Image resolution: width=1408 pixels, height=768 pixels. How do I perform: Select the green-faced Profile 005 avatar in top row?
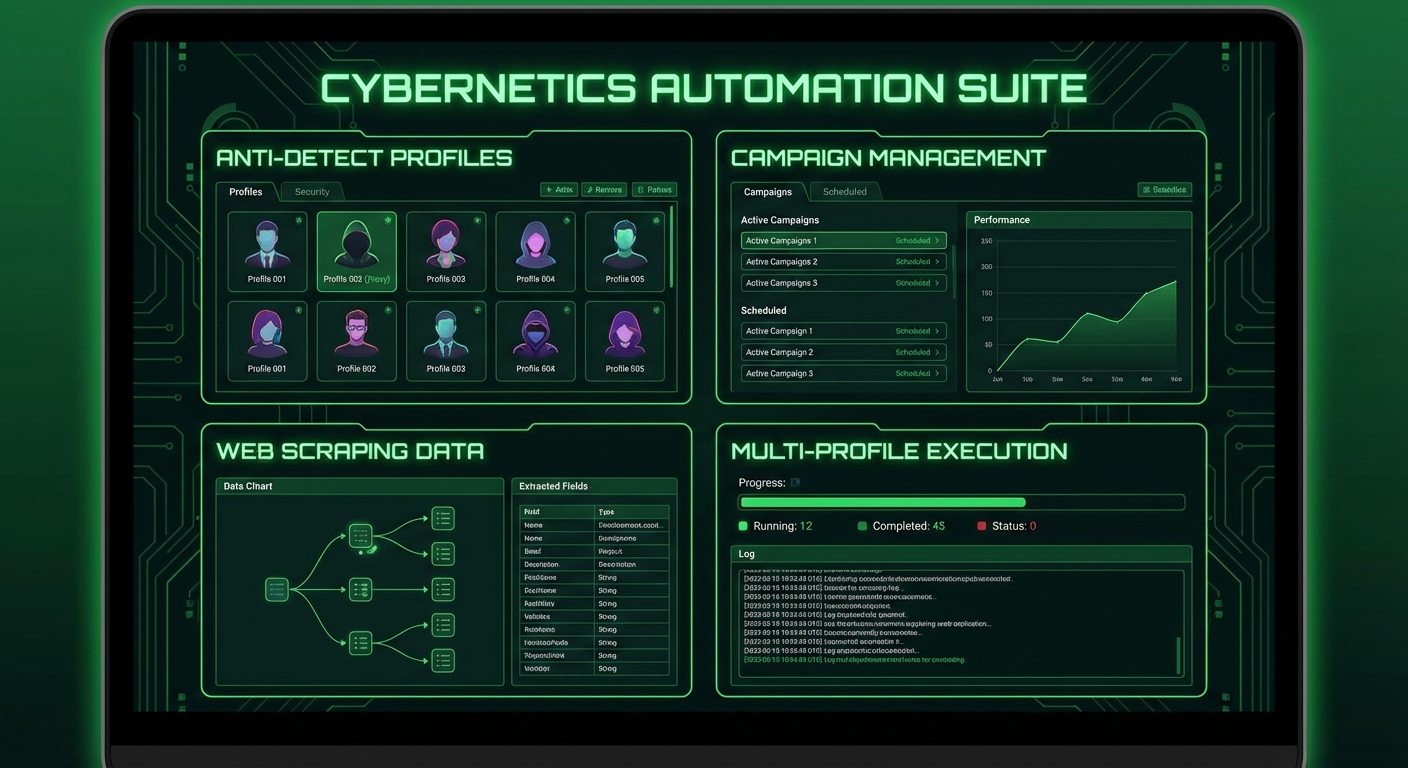625,244
